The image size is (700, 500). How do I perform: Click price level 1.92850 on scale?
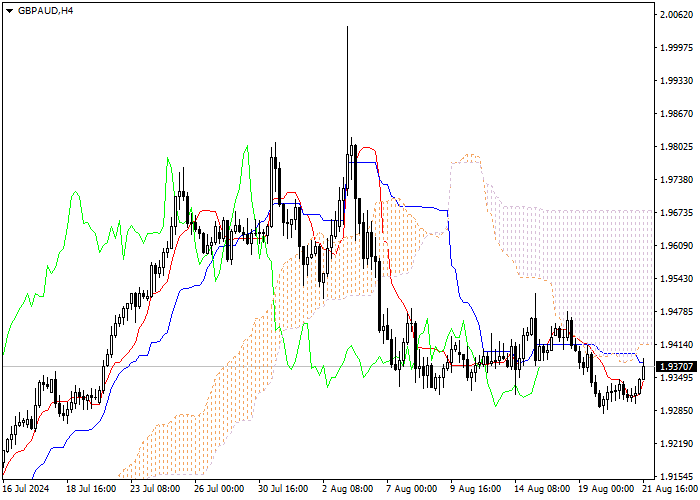(677, 411)
